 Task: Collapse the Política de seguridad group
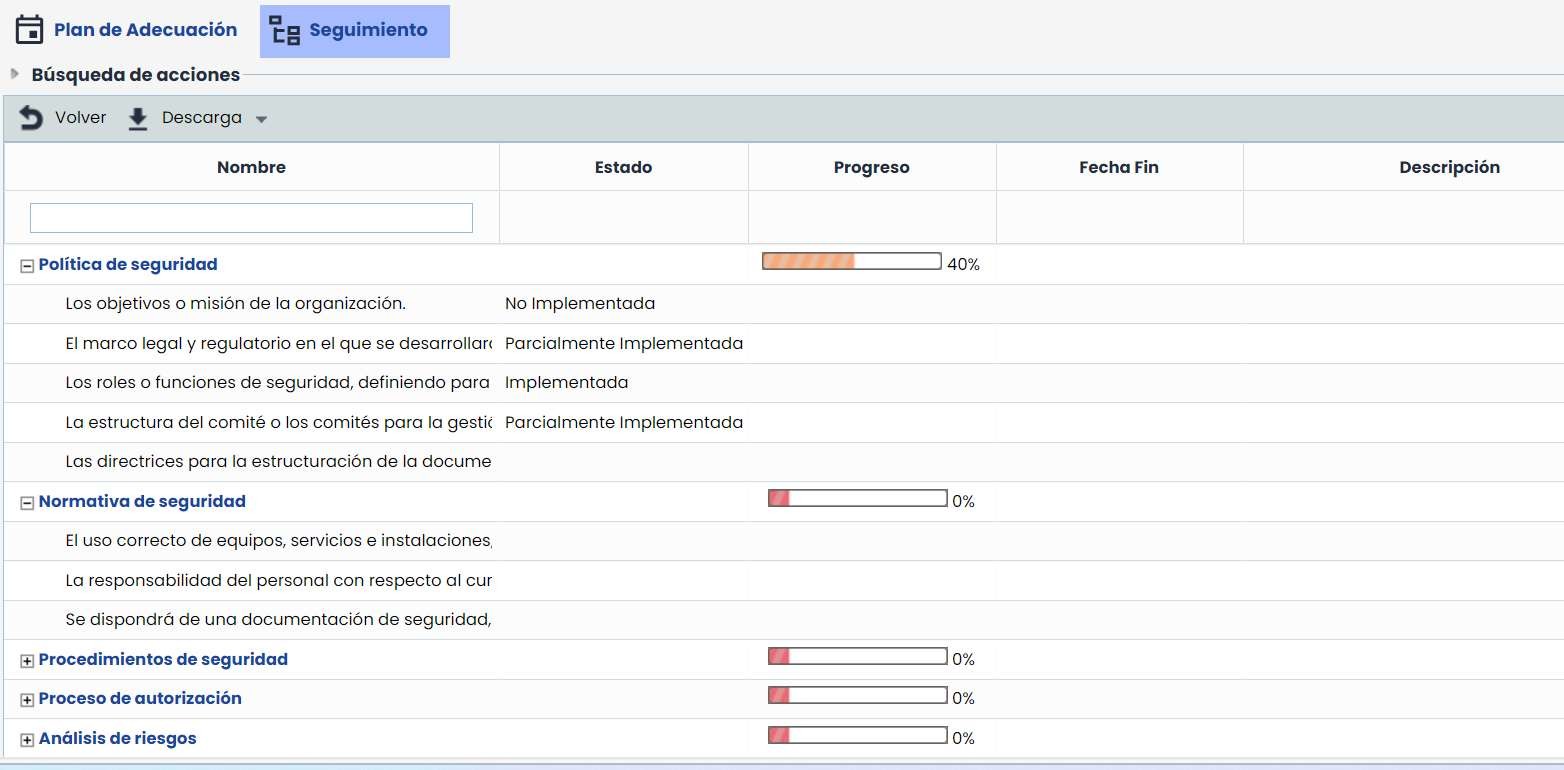[x=27, y=265]
